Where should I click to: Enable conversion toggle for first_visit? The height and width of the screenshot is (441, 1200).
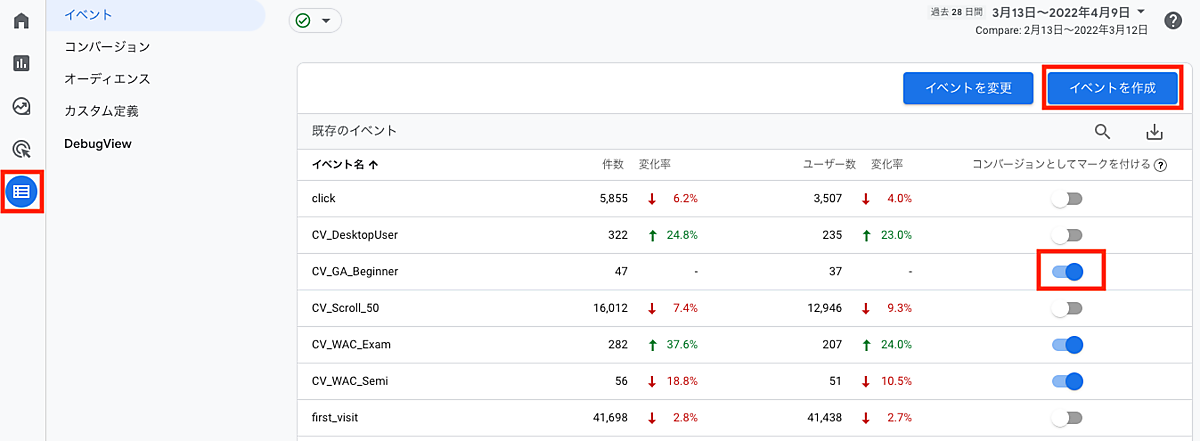[x=1067, y=418]
